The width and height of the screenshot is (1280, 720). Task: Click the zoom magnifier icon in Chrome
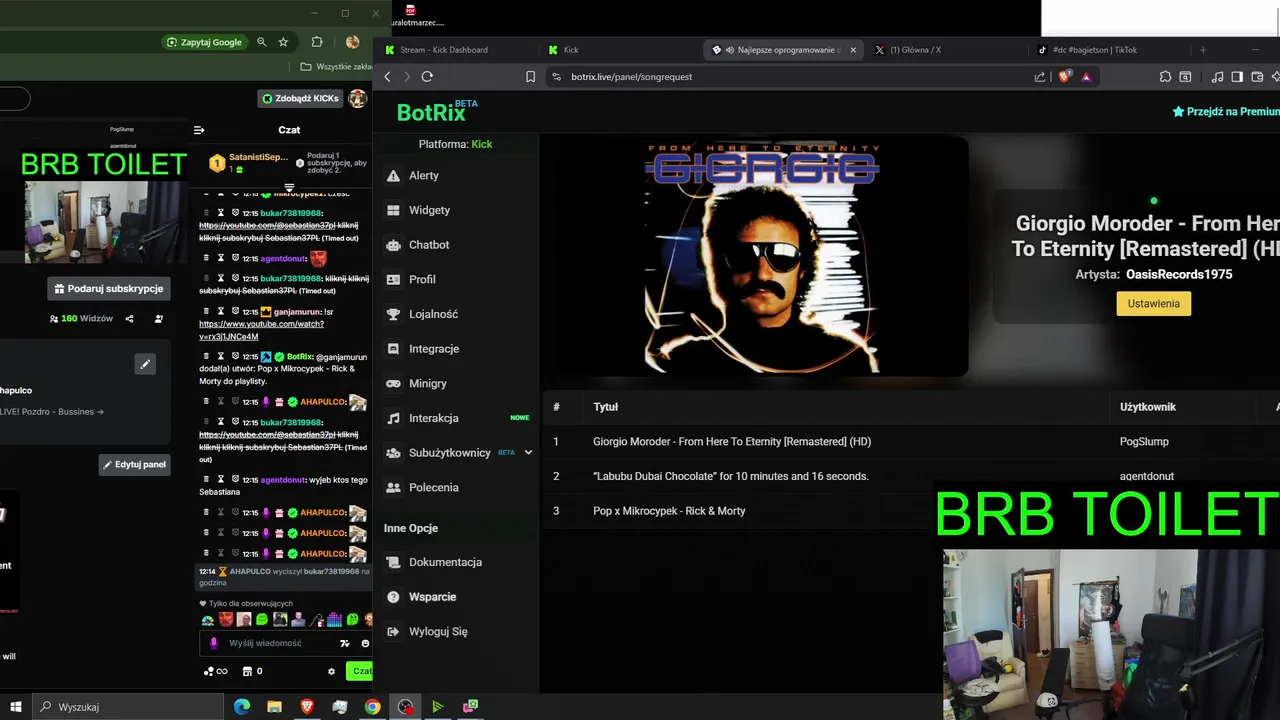pyautogui.click(x=261, y=42)
